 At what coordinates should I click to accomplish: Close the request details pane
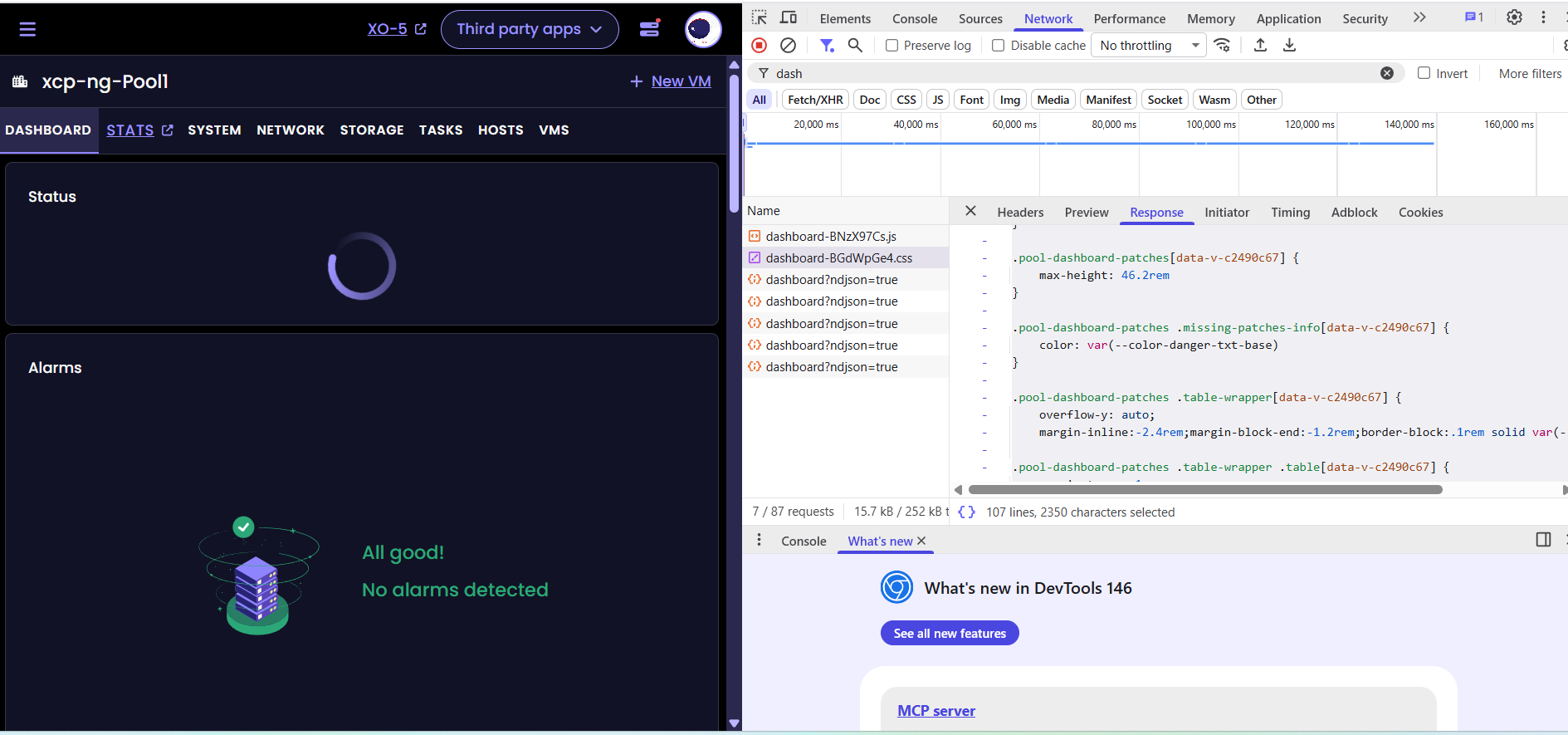970,211
